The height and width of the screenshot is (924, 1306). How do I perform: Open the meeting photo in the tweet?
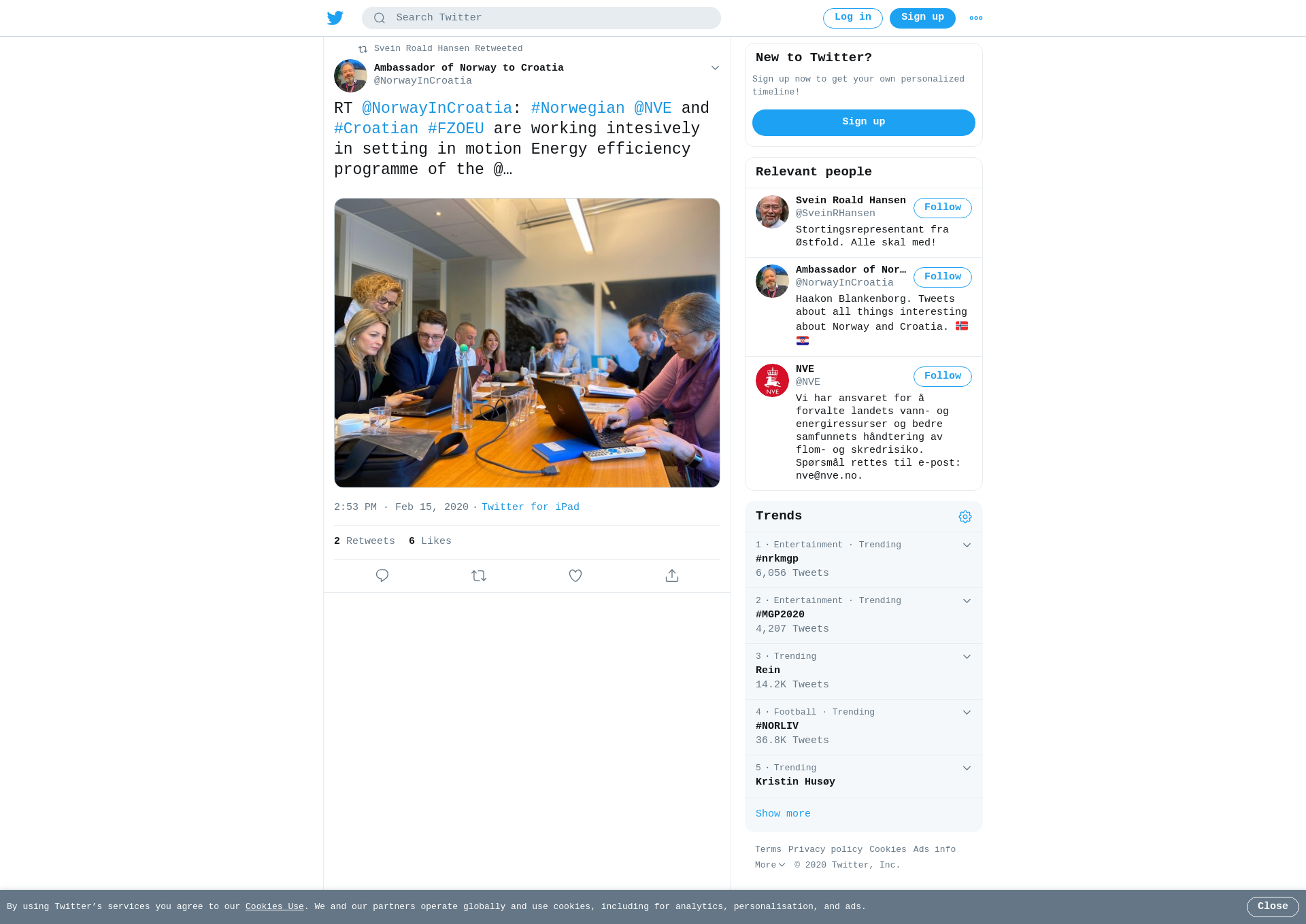(527, 343)
